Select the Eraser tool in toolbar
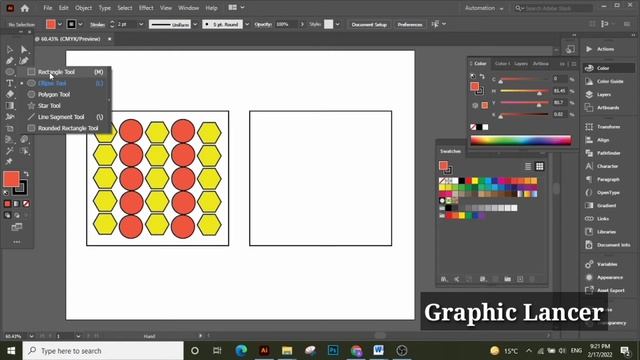640x360 pixels. pos(10,94)
